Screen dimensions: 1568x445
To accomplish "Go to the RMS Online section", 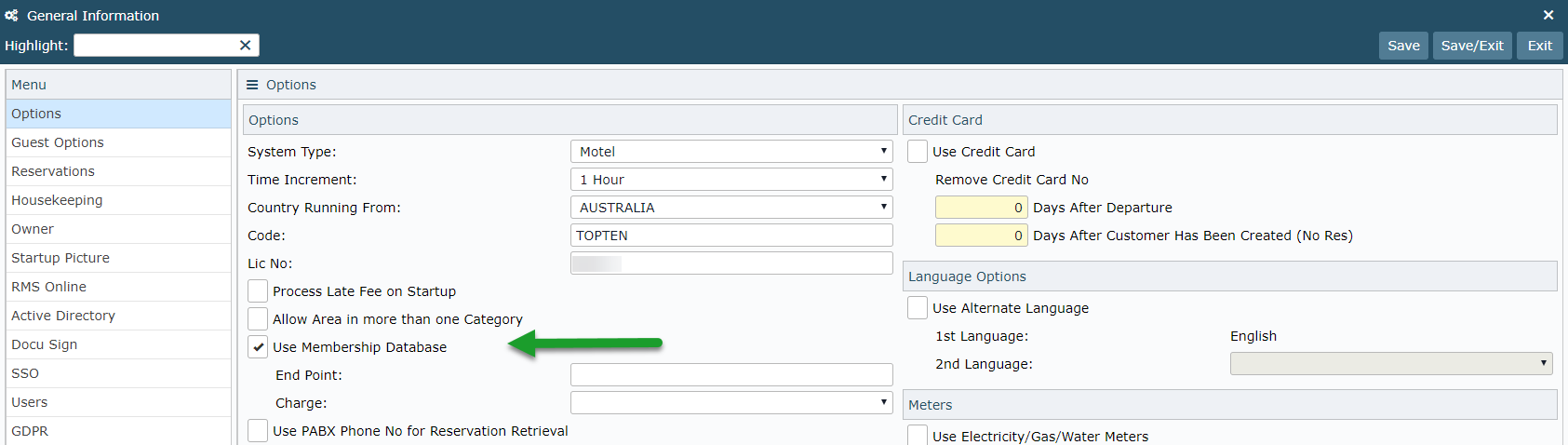I will pyautogui.click(x=48, y=287).
